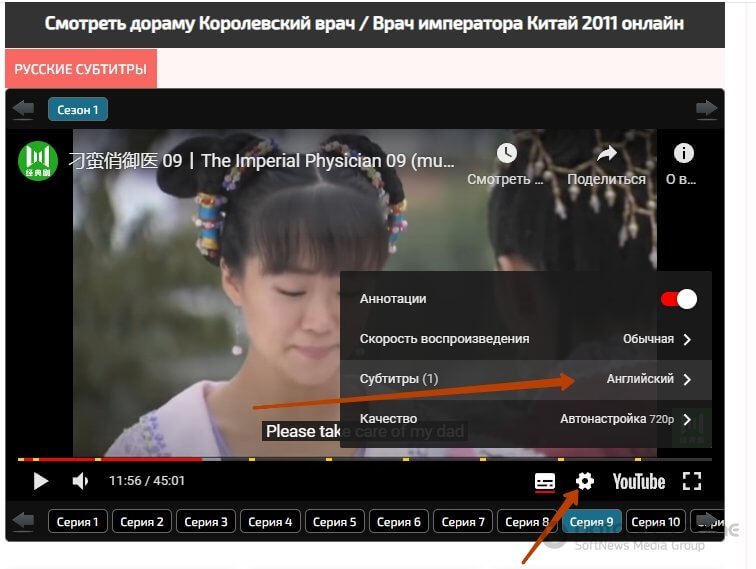Open the video on YouTube via logo
756x569 pixels.
click(639, 481)
